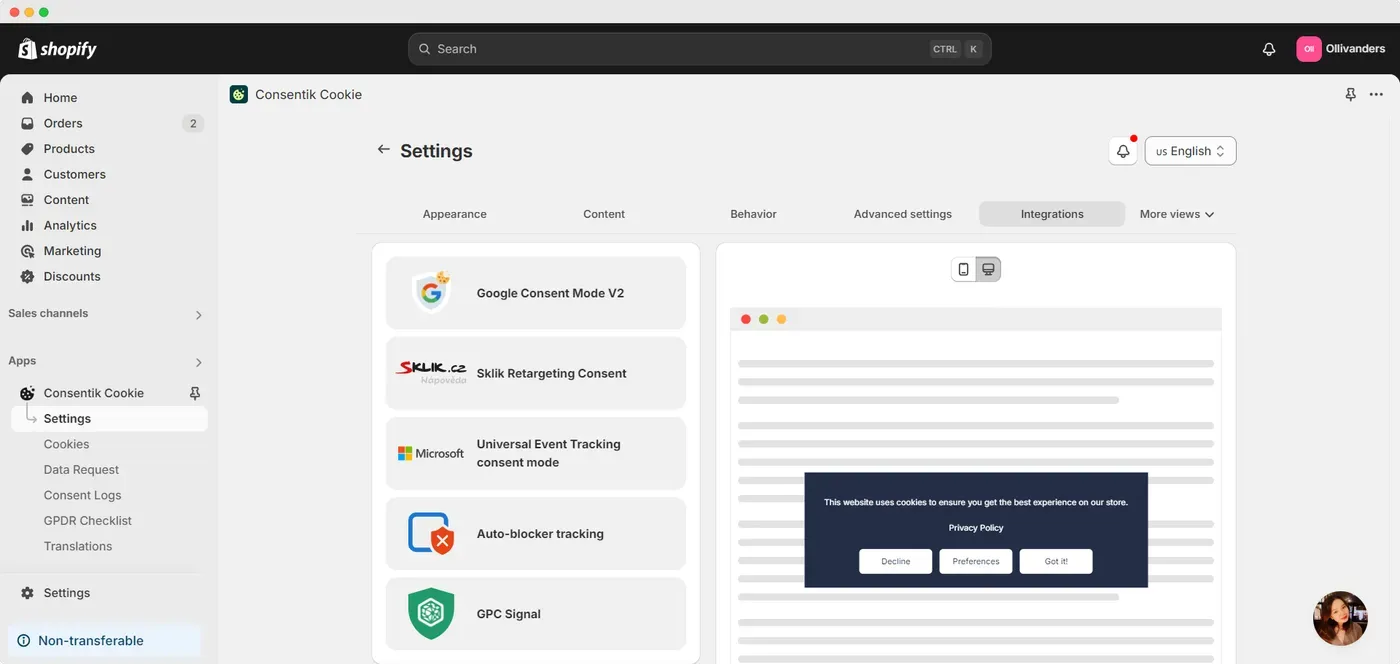Click the Discounts badge icon

(x=28, y=276)
